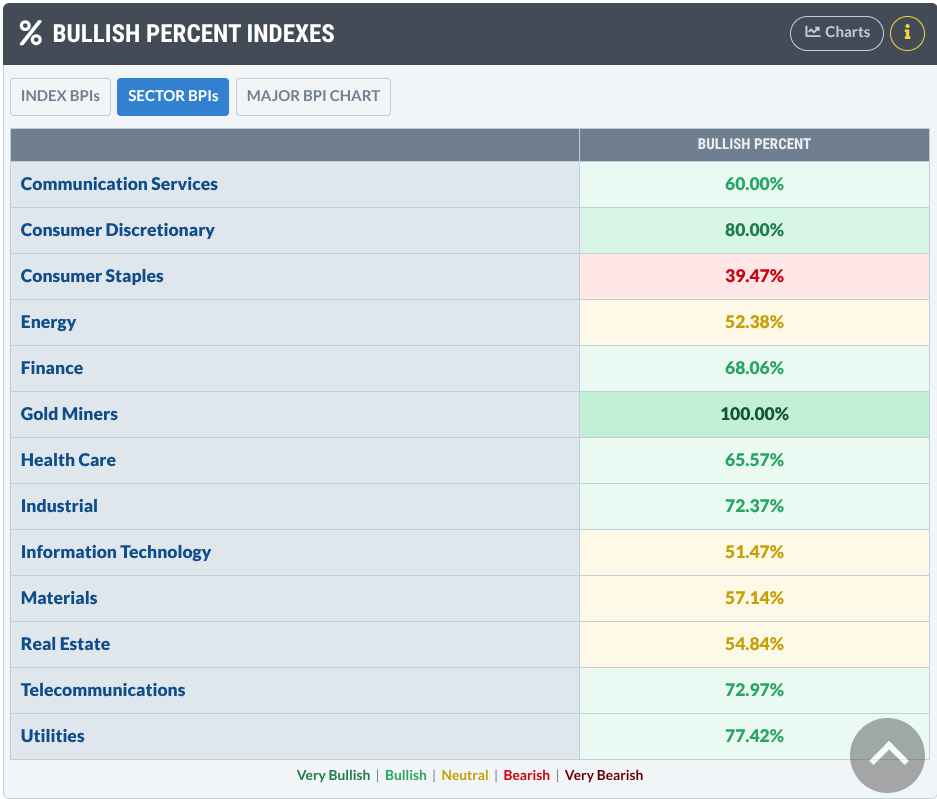This screenshot has width=937, height=799.
Task: Open Information Technology sector link
Action: pos(116,552)
